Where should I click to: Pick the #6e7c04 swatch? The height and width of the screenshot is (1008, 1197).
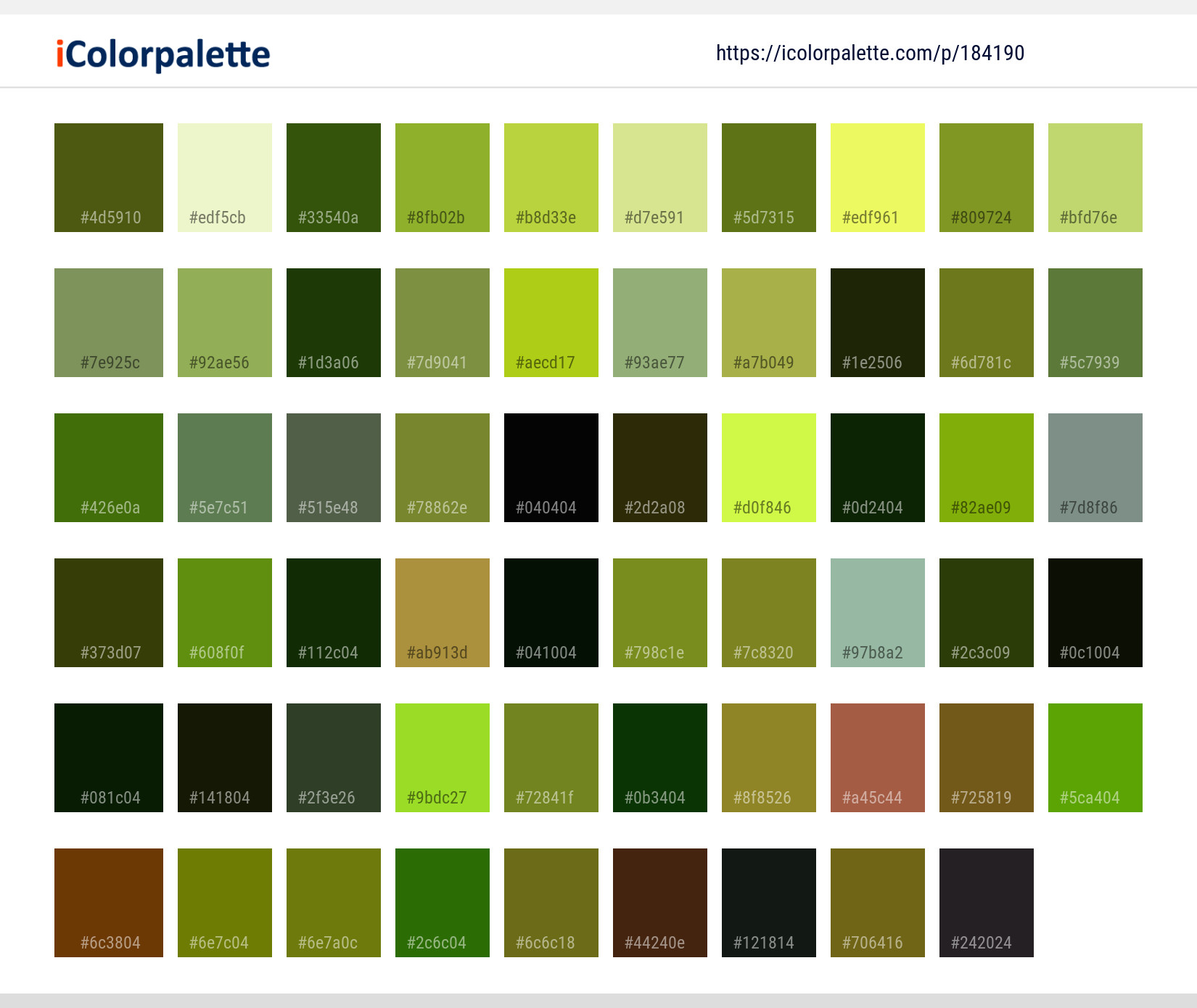225,903
